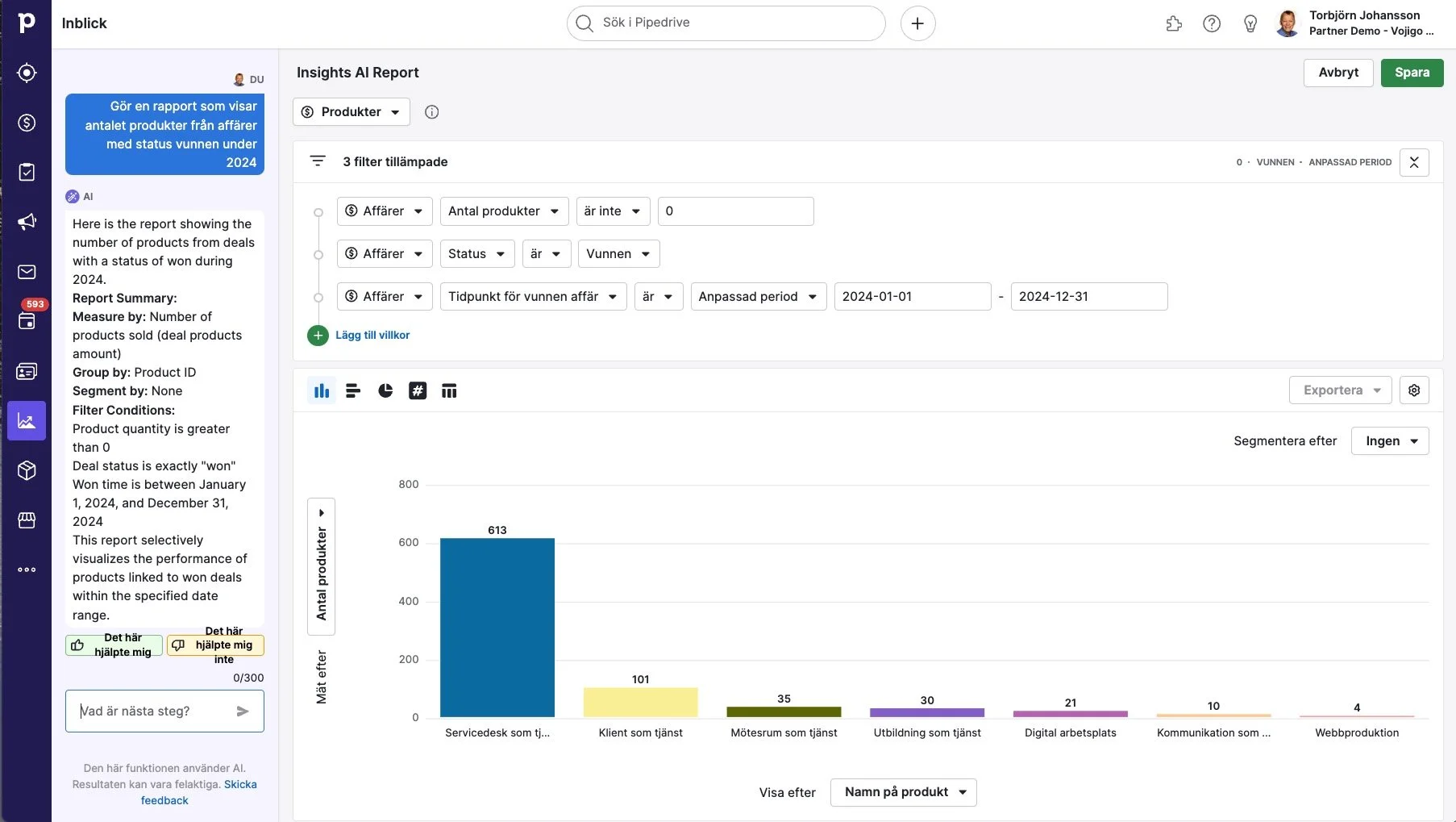
Task: Open the Produkter report type dropdown
Action: tap(352, 112)
